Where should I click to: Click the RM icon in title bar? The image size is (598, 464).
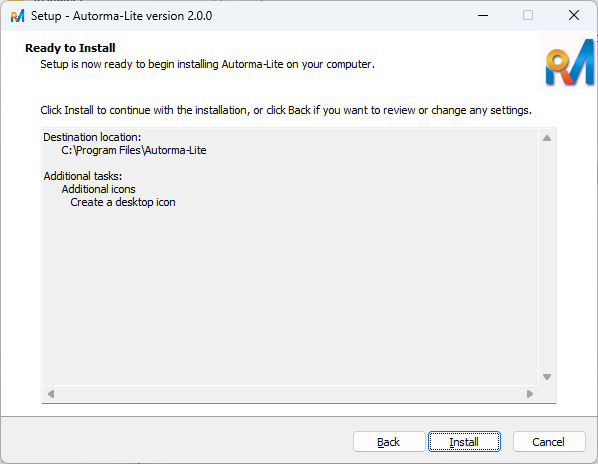17,16
